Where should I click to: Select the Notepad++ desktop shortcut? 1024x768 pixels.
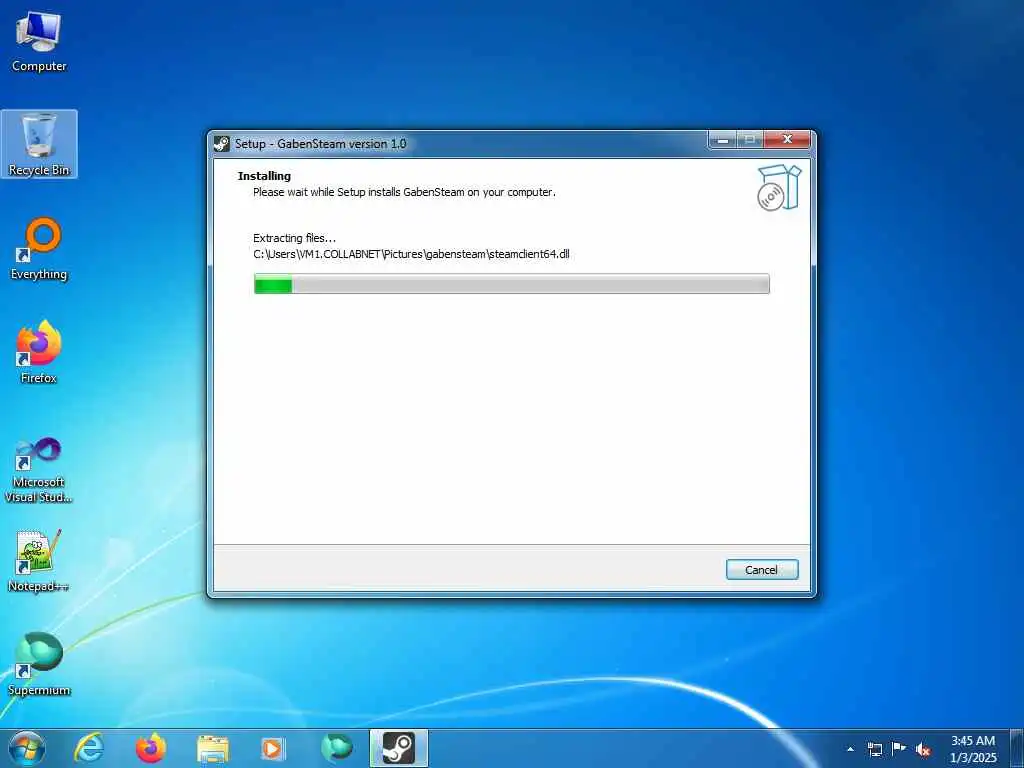(39, 561)
